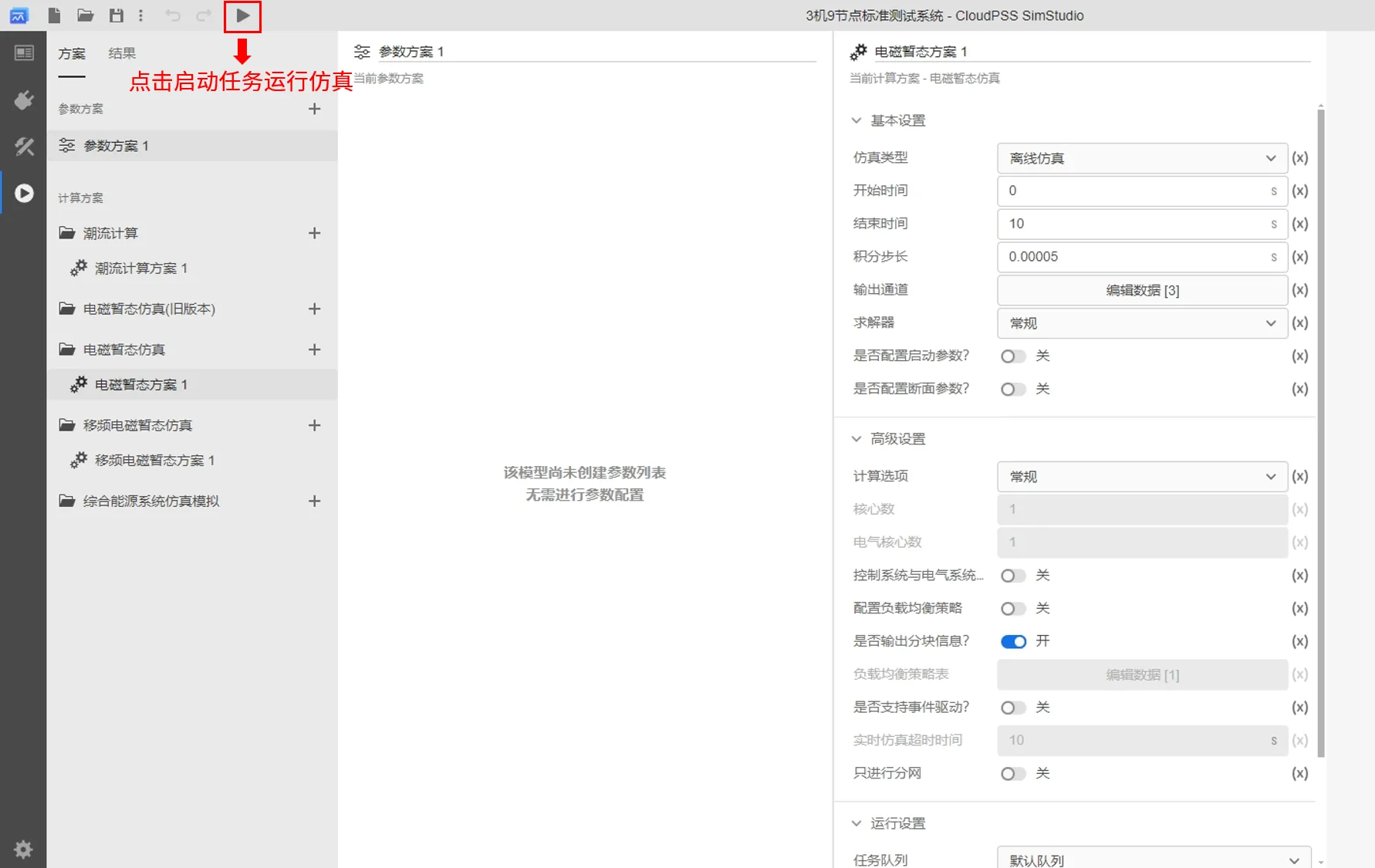Turn off 是否输出分块信息 switch
1375x868 pixels.
[1013, 642]
